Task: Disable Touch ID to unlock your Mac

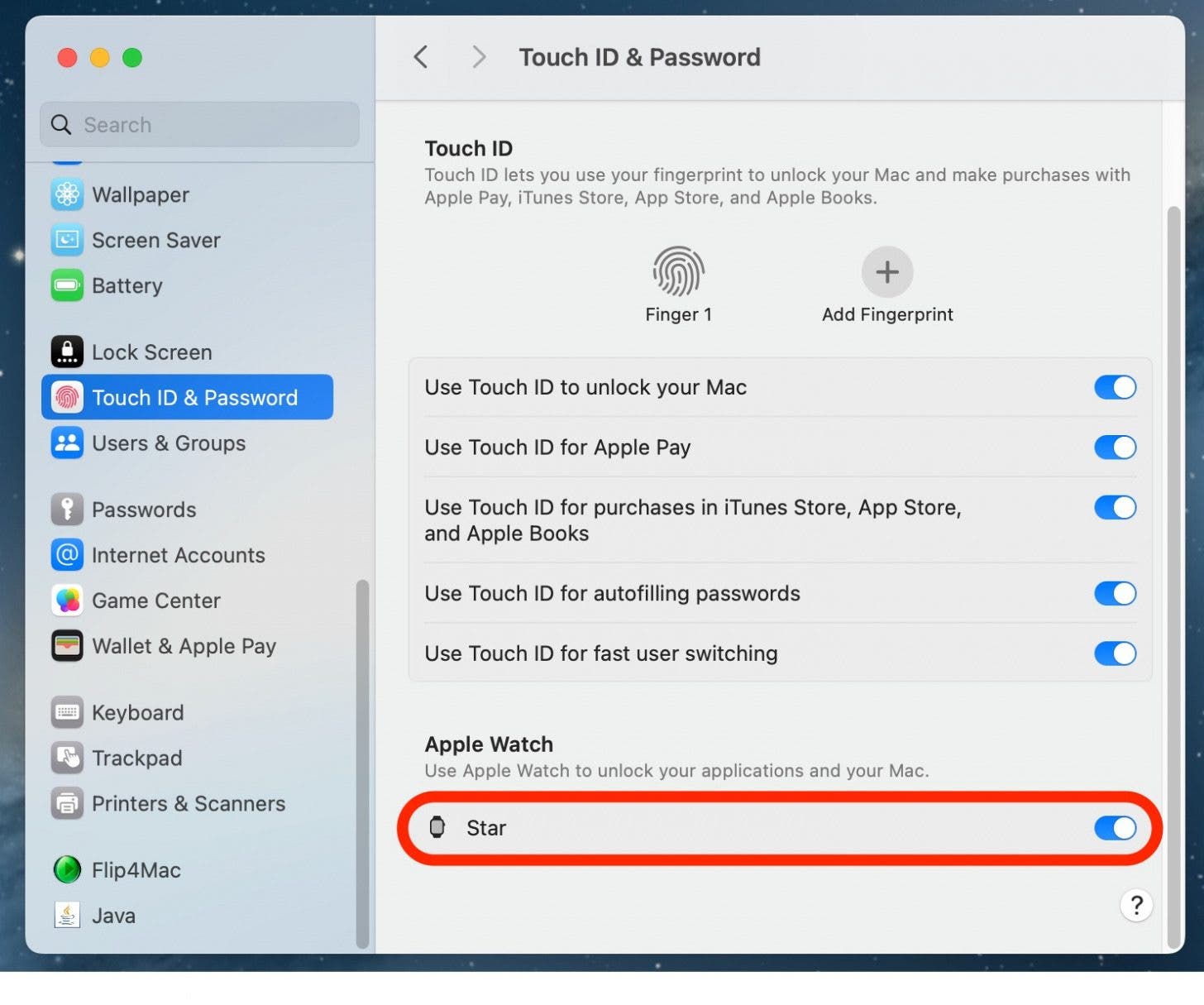Action: pyautogui.click(x=1114, y=387)
